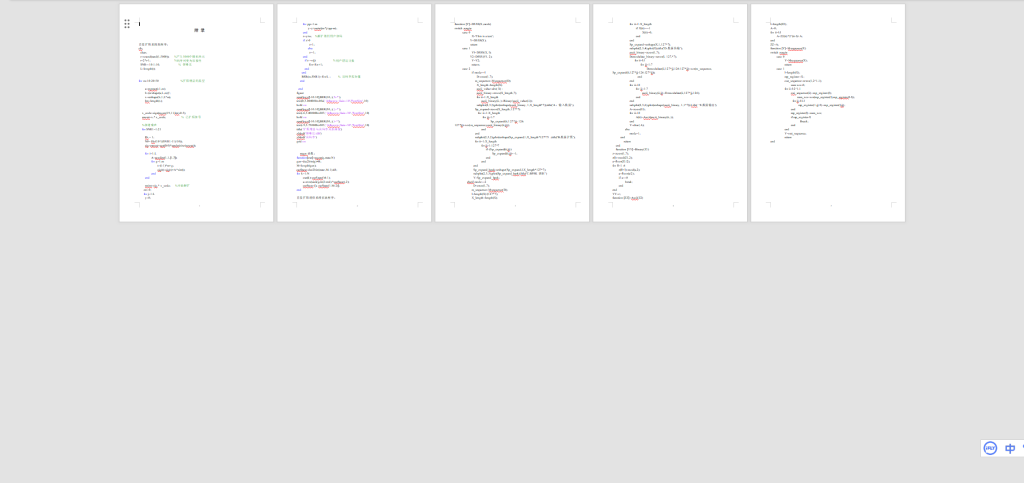Click the top-right margin corner mark of page five
The width and height of the screenshot is (1024, 483).
click(894, 20)
